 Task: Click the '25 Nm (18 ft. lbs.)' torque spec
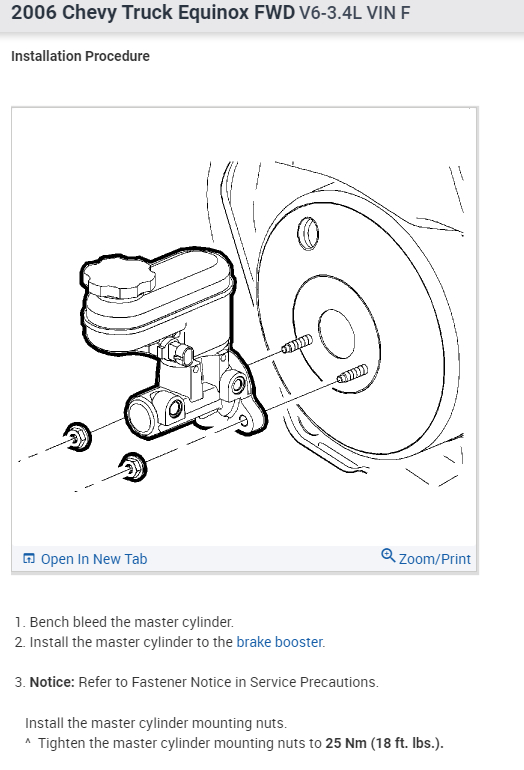pos(384,743)
